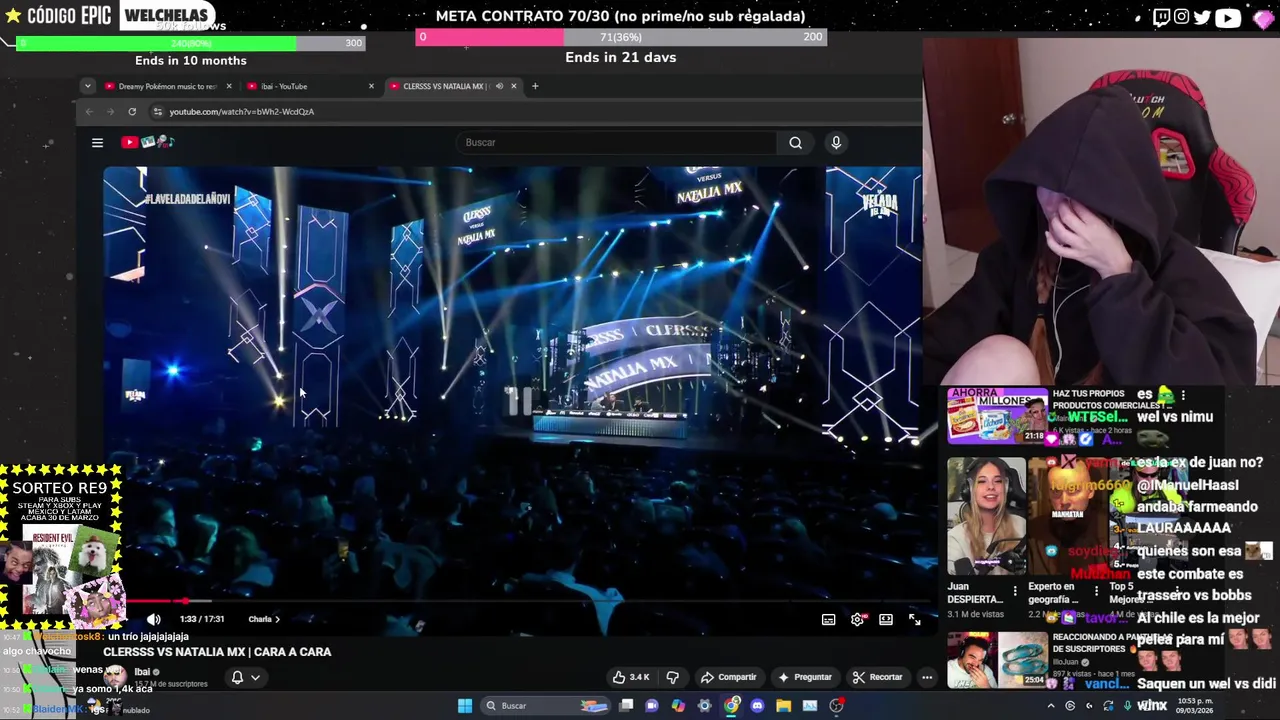Toggle theater mode in the player
This screenshot has height=720, width=1280.
(886, 620)
